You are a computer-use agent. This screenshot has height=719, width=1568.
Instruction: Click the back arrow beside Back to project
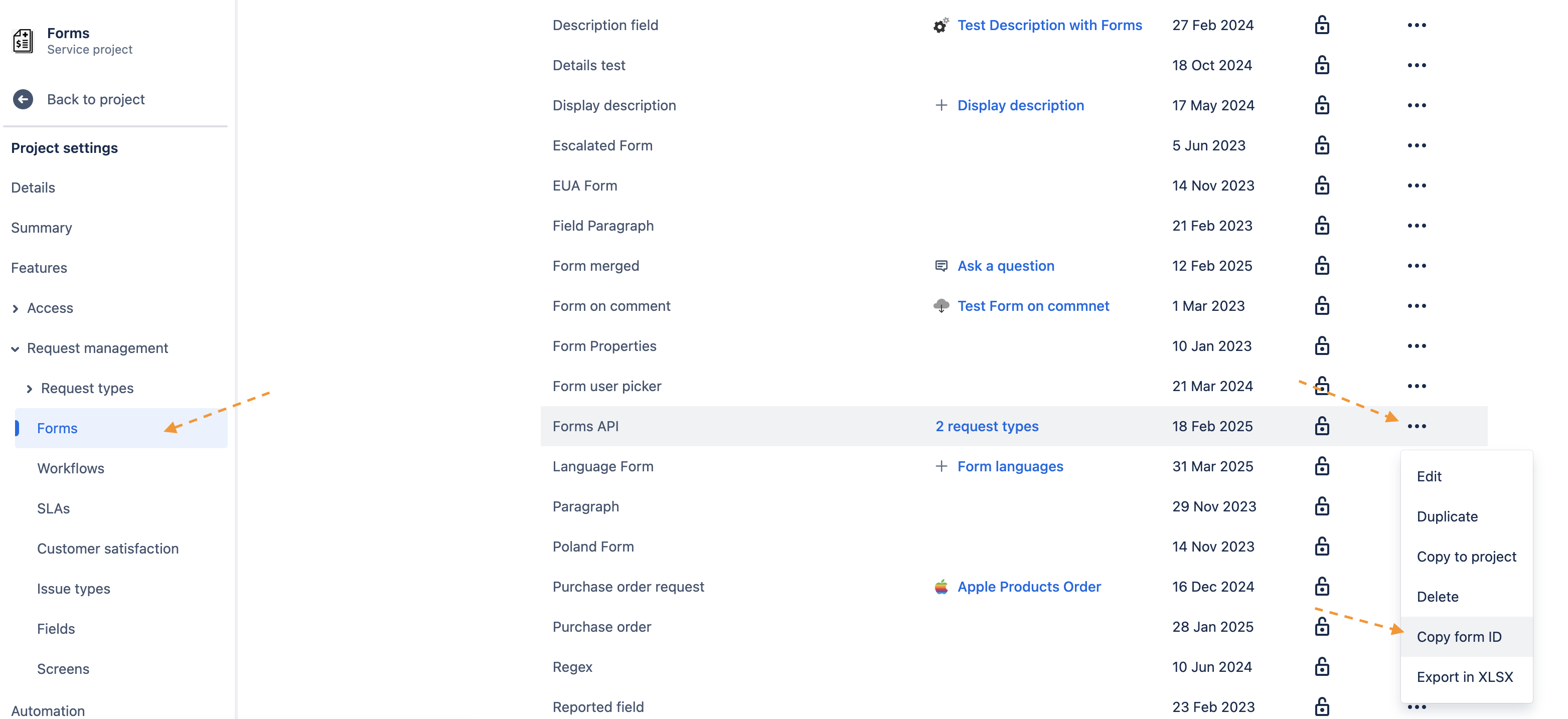pos(23,99)
